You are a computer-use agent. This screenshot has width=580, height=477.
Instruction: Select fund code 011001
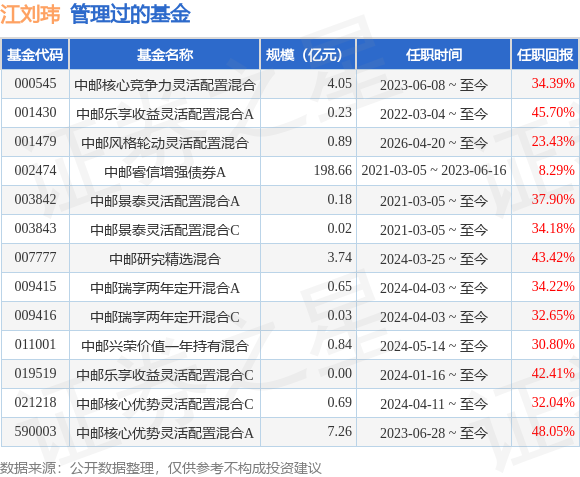tap(35, 345)
